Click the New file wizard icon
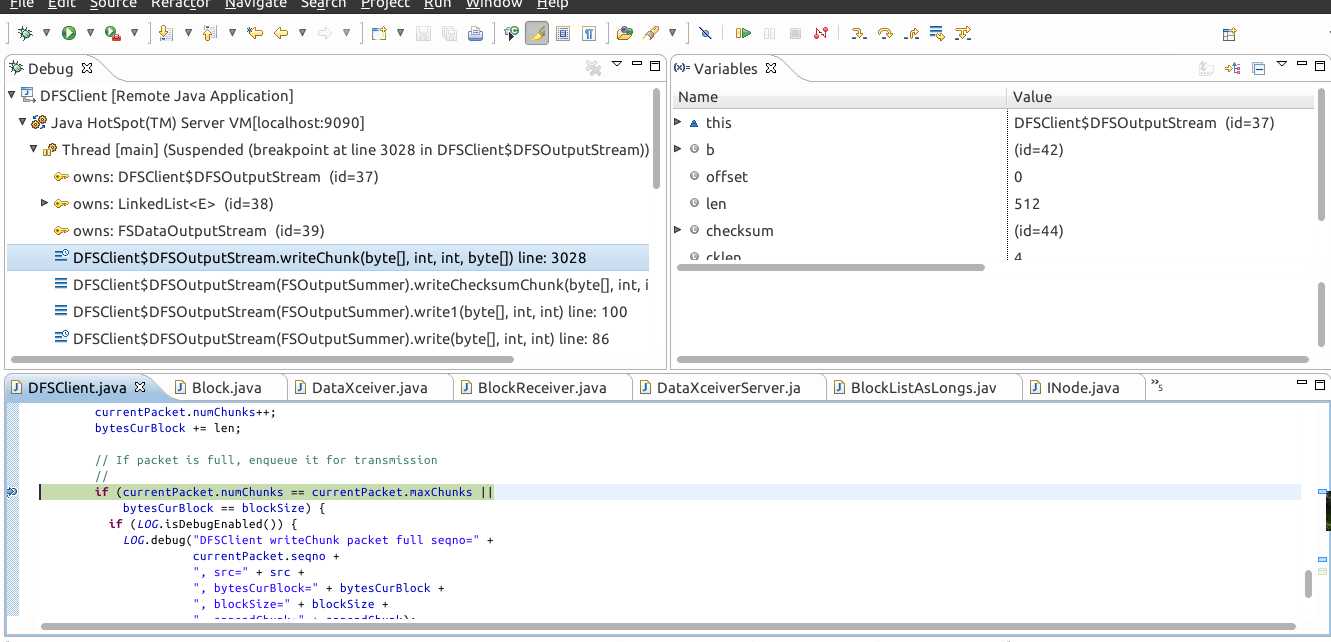Viewport: 1331px width, 642px height. pos(379,33)
